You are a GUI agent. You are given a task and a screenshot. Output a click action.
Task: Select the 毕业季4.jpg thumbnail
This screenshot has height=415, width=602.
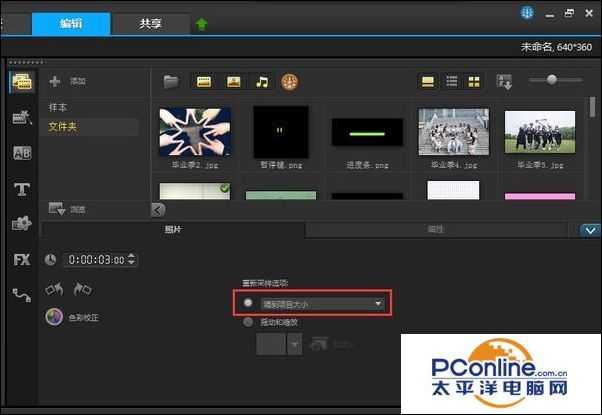point(454,132)
